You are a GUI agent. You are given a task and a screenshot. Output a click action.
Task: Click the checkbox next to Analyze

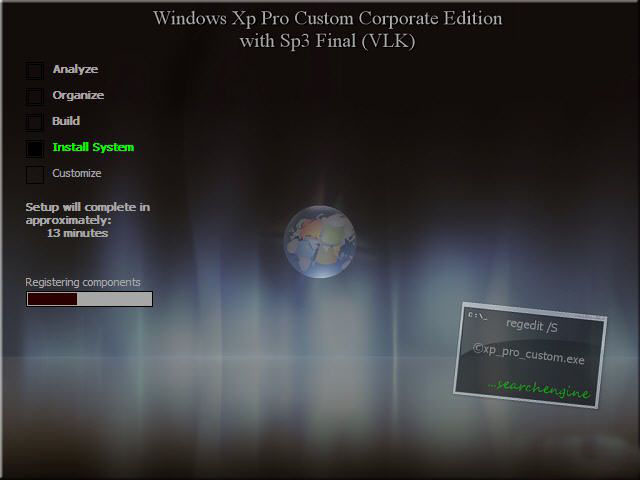coord(35,71)
